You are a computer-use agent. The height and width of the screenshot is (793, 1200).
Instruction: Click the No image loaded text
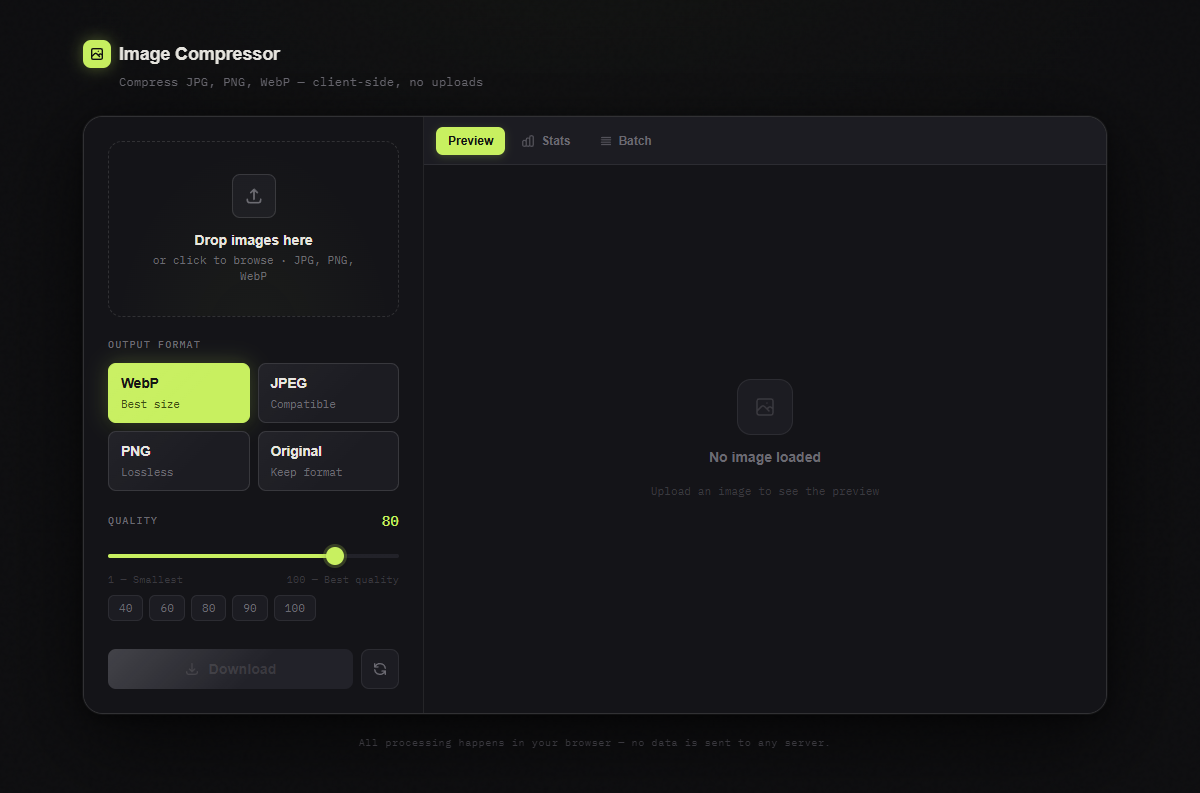click(765, 457)
